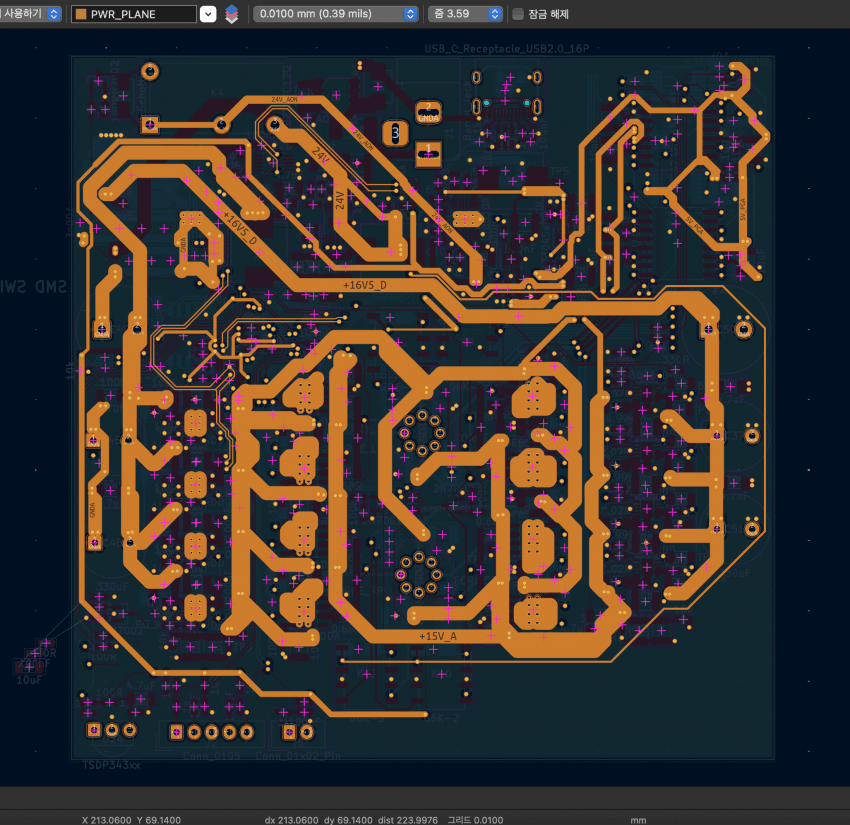The image size is (850, 825).
Task: Select the pad labeled 1 below GNDA
Action: [428, 152]
